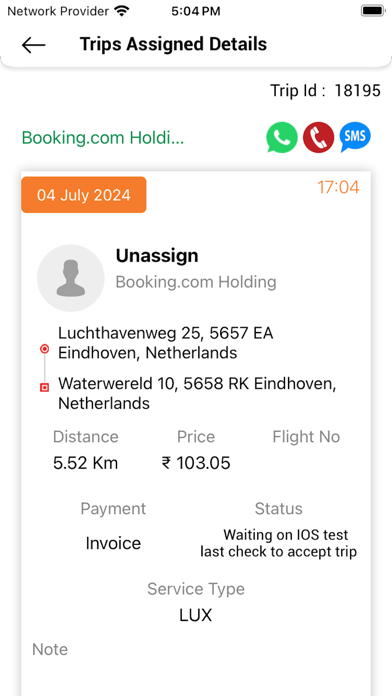Tap the back arrow icon
Image resolution: width=392 pixels, height=696 pixels.
tap(33, 45)
